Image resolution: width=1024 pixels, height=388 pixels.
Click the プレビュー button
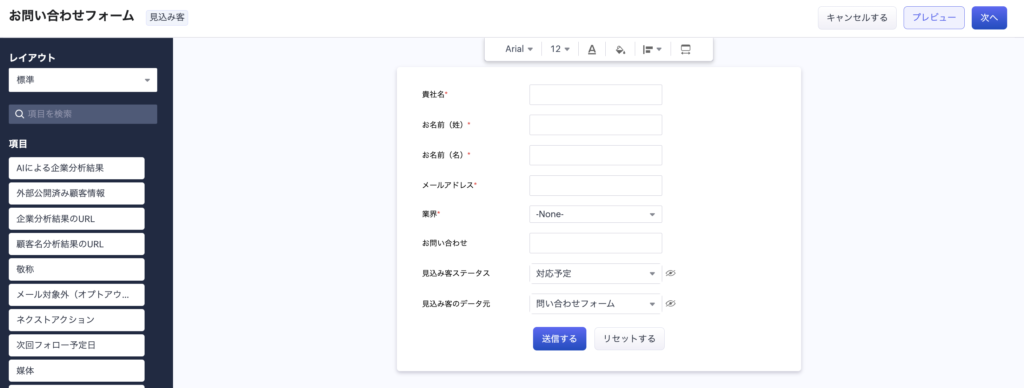[x=934, y=18]
